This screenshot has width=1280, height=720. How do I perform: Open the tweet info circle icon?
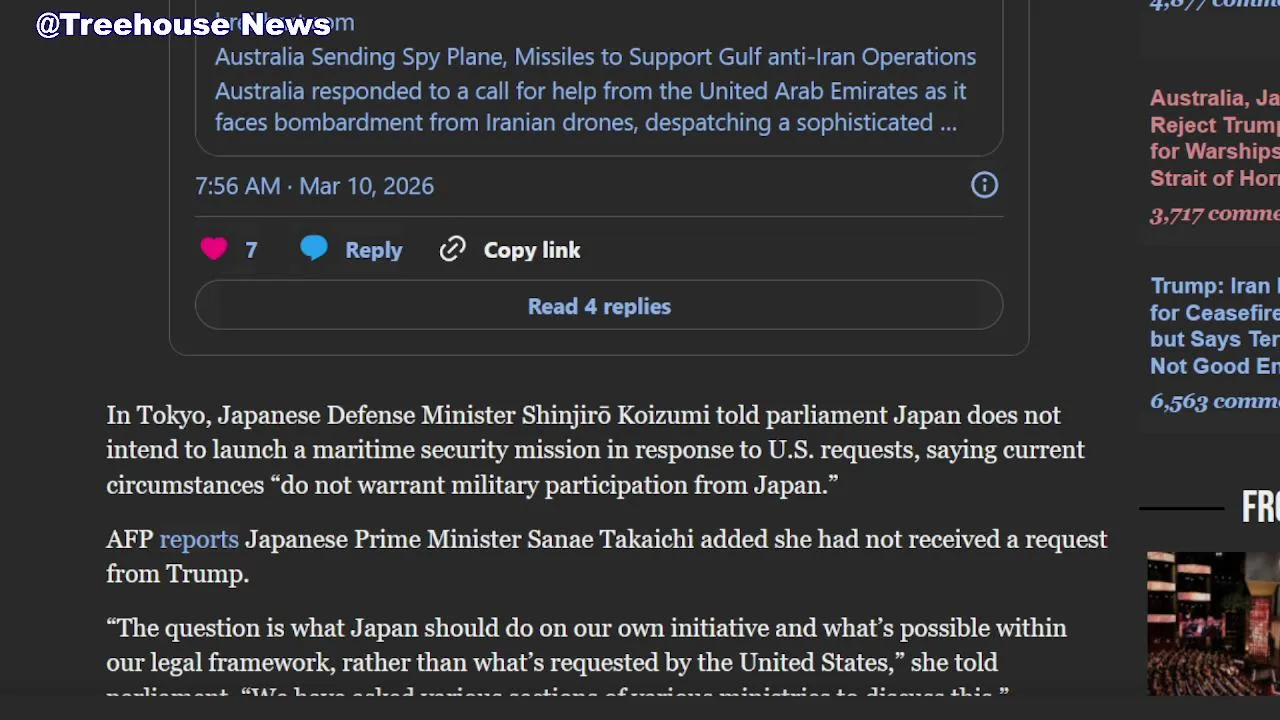pyautogui.click(x=985, y=185)
